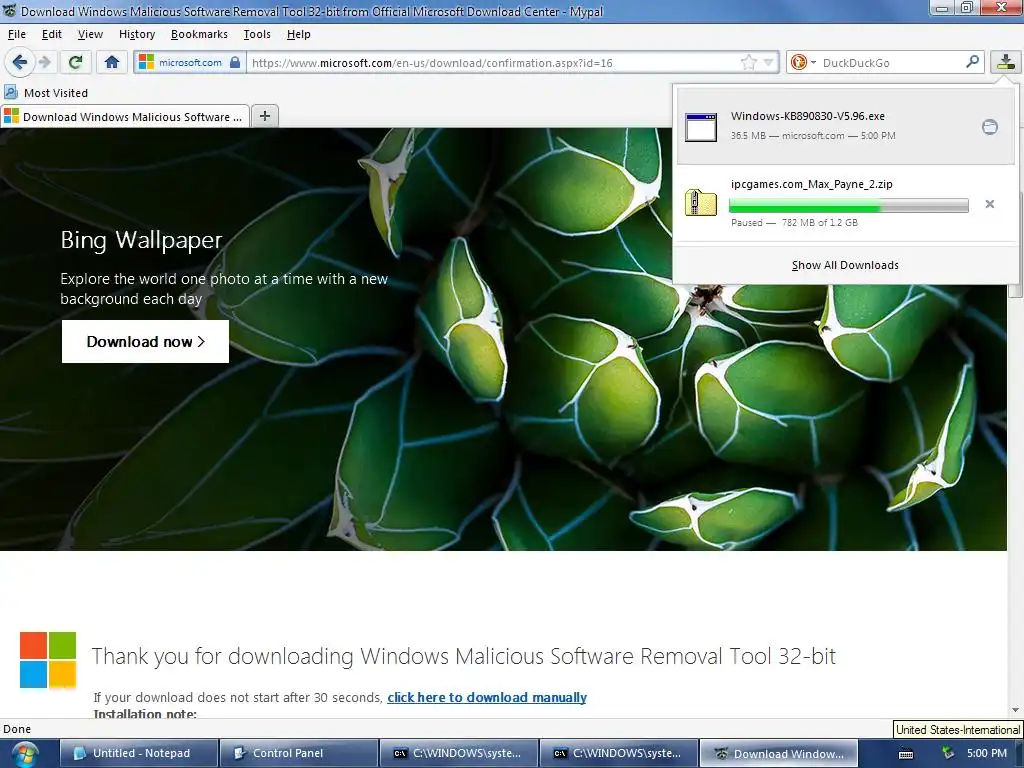The height and width of the screenshot is (768, 1024).
Task: Click the Done status bar text
Action: tap(17, 729)
